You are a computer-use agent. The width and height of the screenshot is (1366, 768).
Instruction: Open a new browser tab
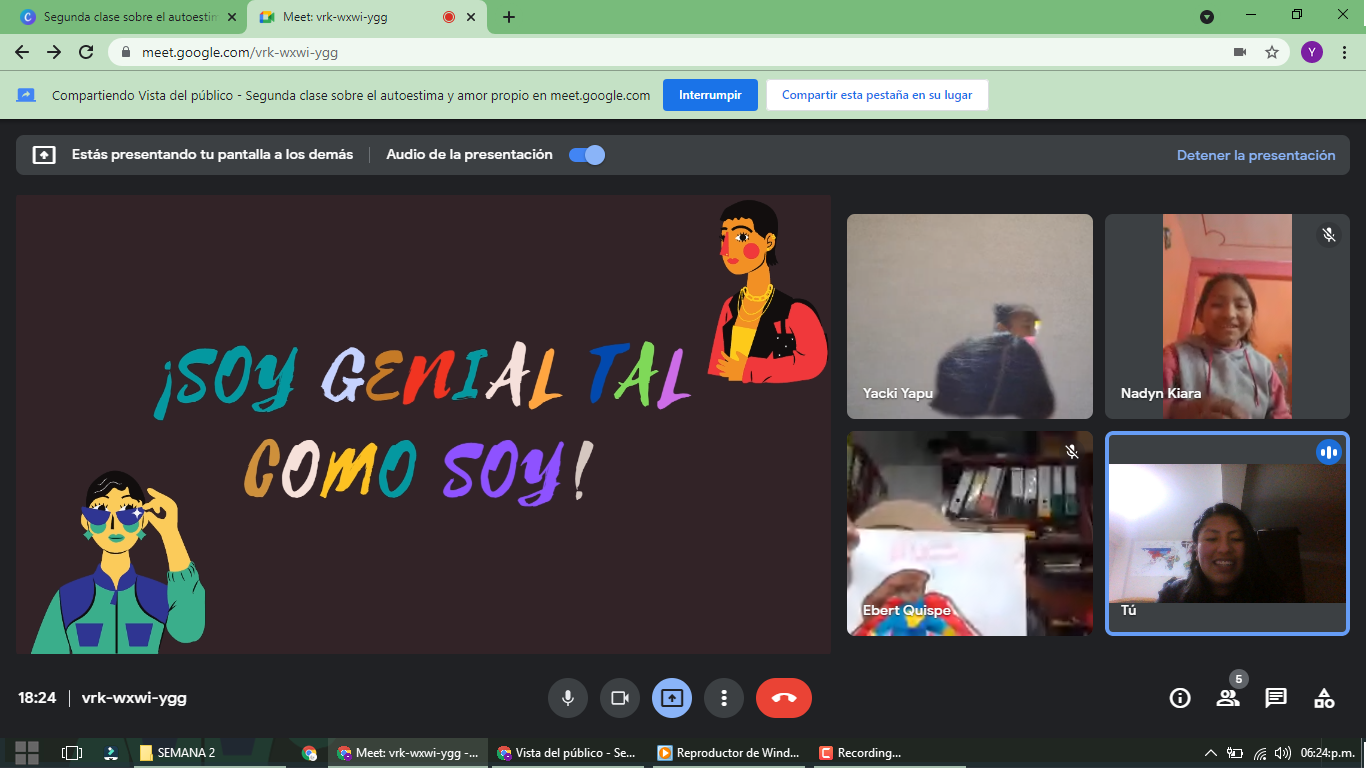[x=509, y=17]
